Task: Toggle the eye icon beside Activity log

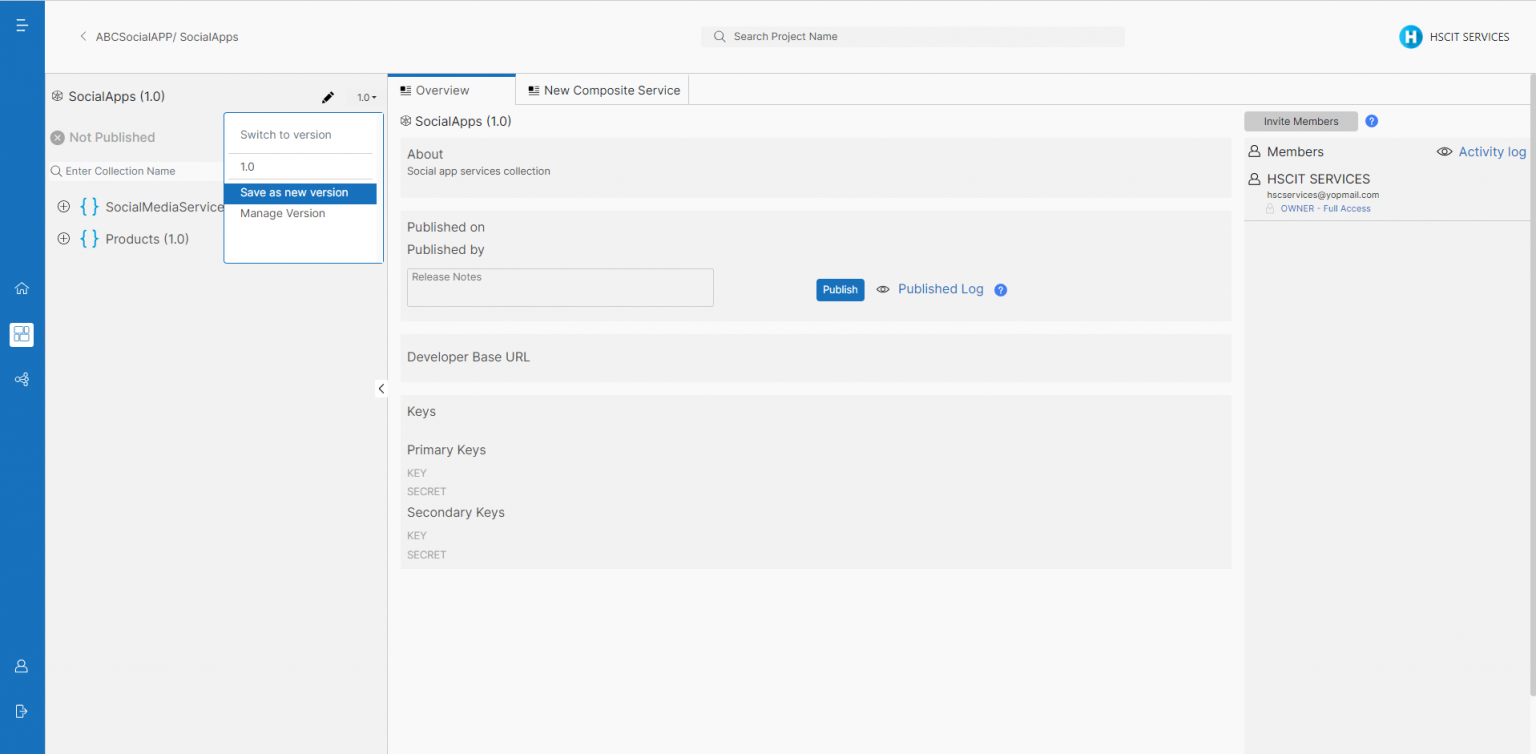Action: click(1444, 151)
